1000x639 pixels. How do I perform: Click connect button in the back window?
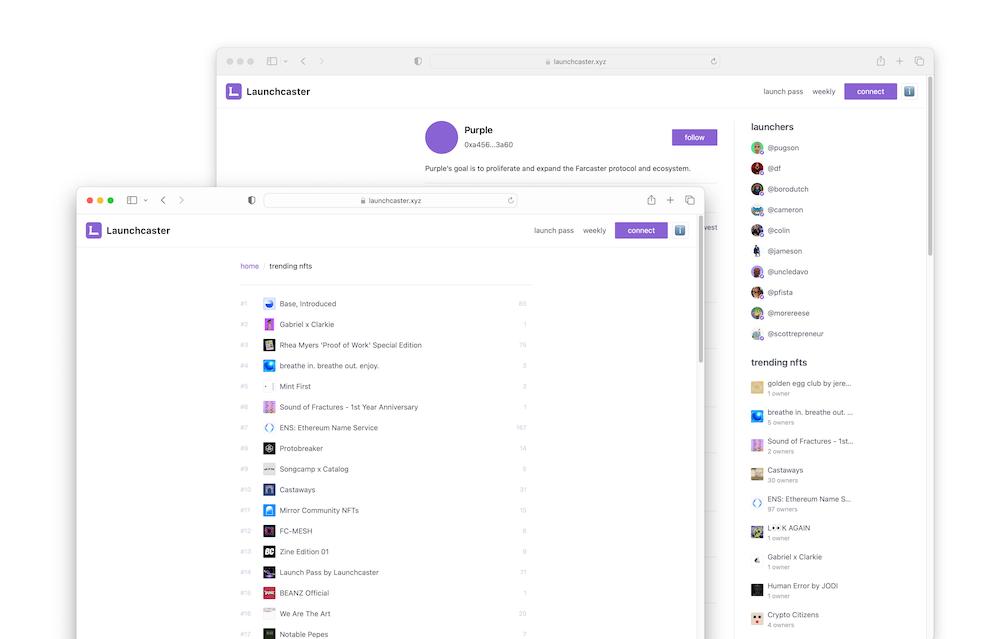click(x=871, y=91)
